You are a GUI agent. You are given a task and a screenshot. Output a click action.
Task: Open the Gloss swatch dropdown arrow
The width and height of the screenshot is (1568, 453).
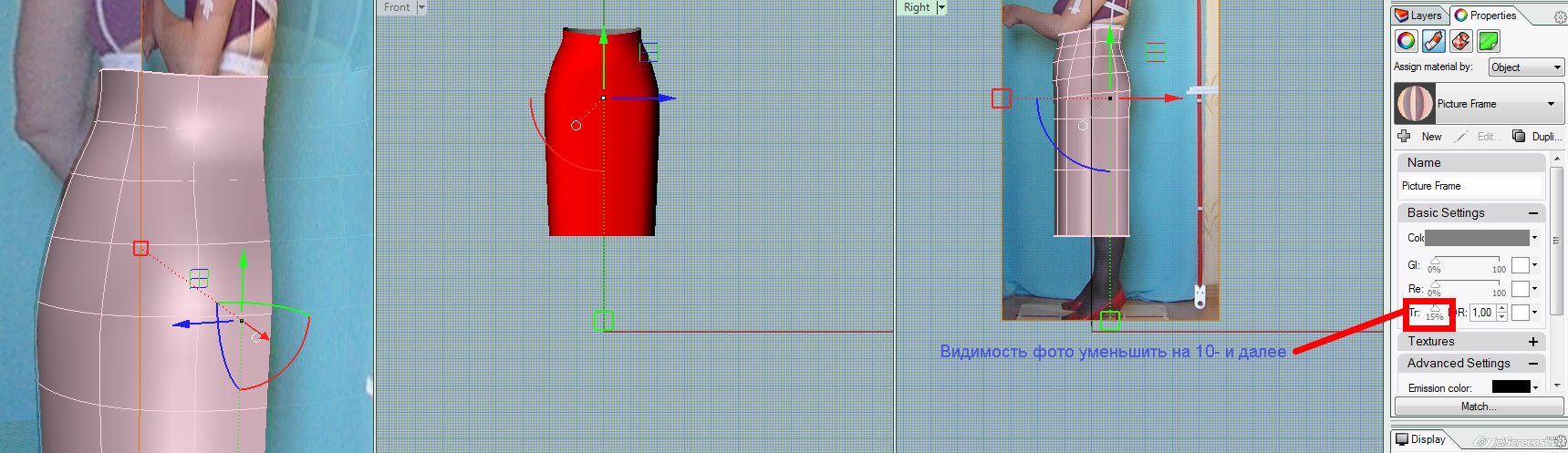[1535, 265]
